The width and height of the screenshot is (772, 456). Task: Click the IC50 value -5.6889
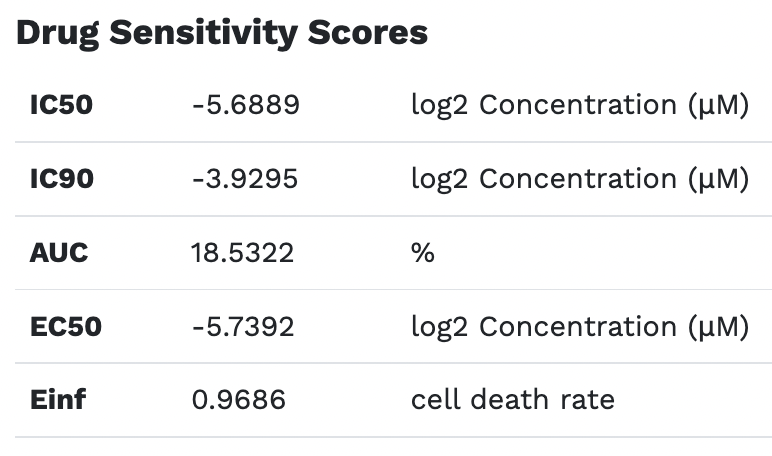245,105
